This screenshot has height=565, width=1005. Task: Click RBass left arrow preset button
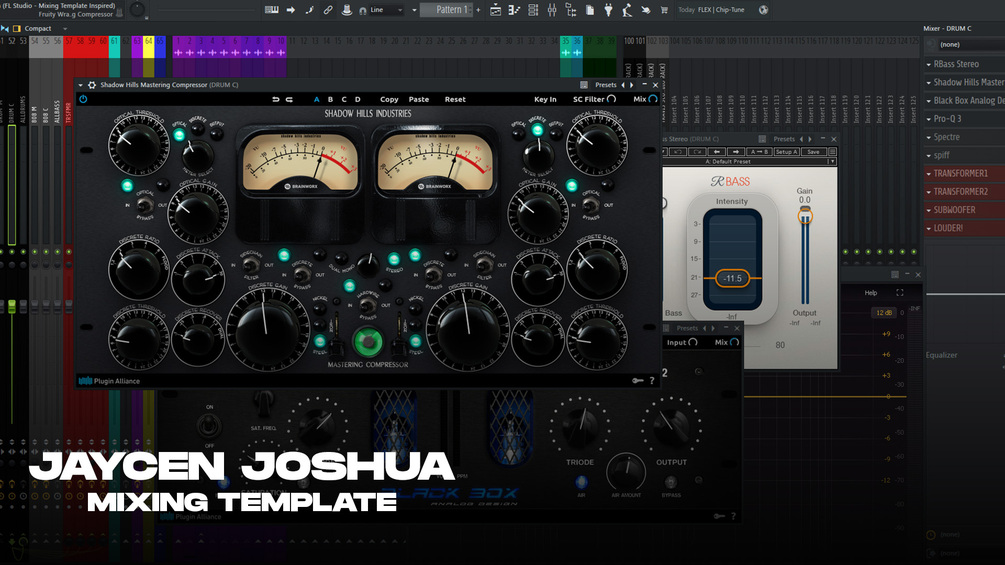pyautogui.click(x=717, y=152)
